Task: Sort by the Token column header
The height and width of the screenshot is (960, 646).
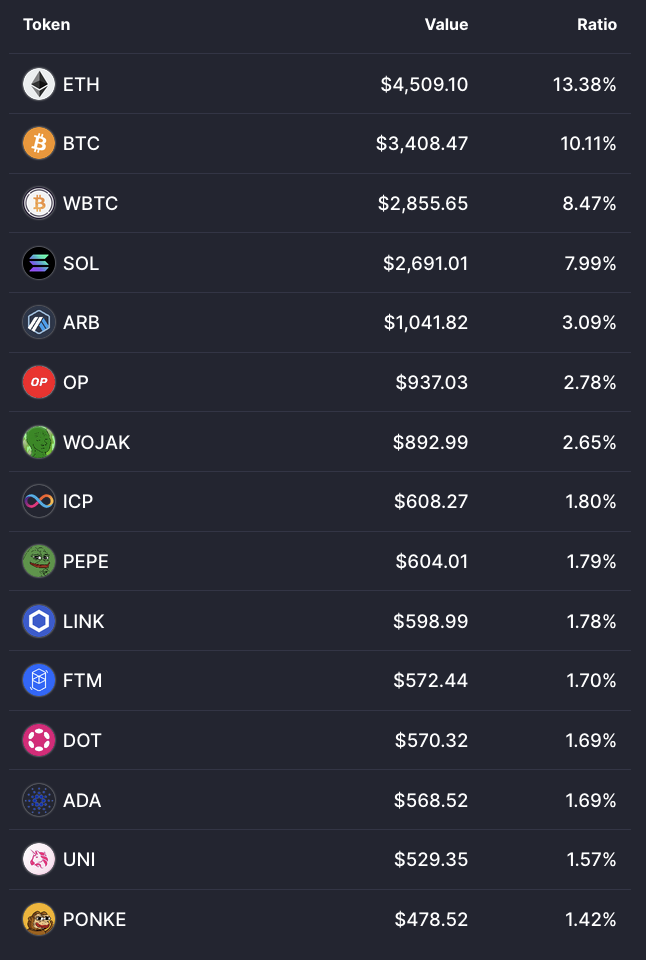Action: tap(47, 24)
